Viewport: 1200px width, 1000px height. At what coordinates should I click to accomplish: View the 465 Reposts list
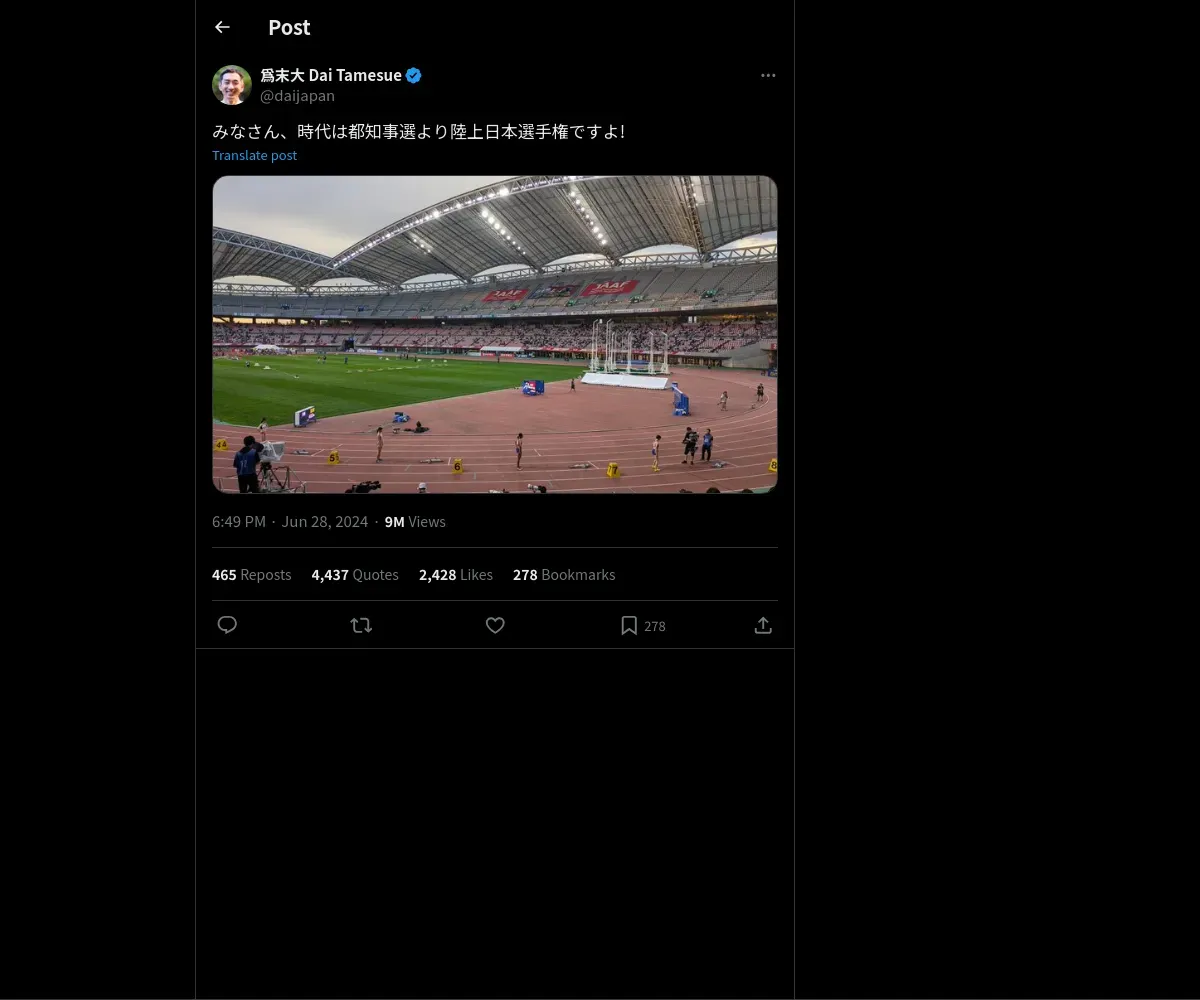click(251, 575)
